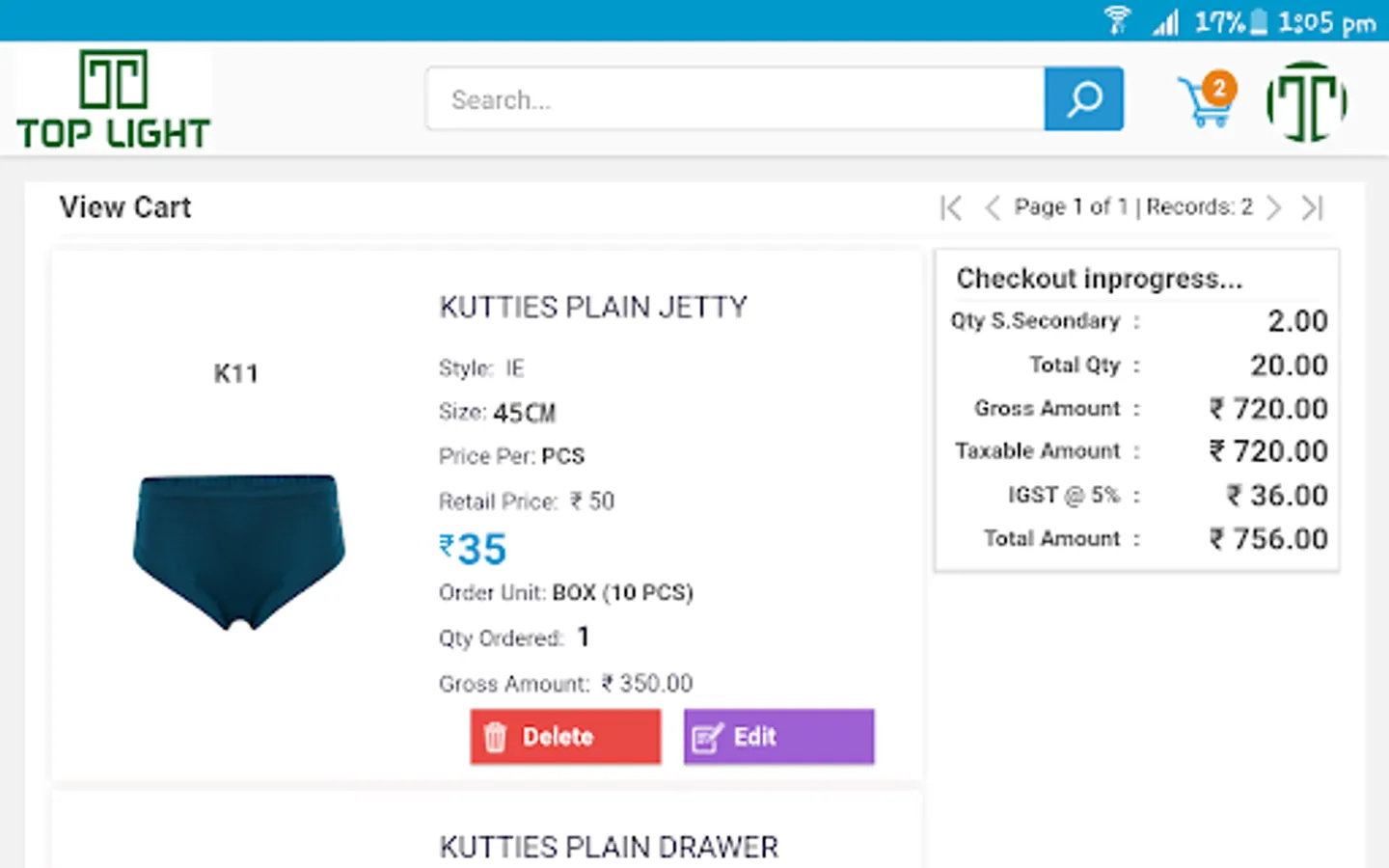
Task: Click the cart badge showing 2
Action: coord(1220,88)
